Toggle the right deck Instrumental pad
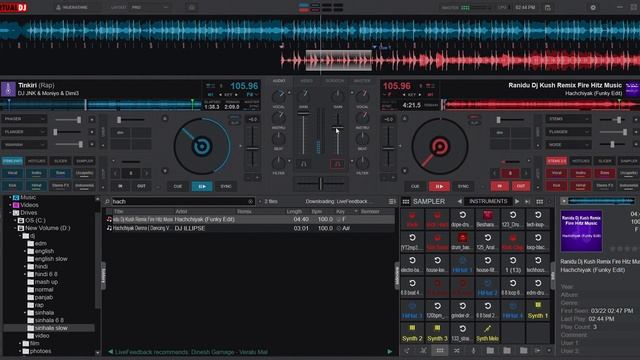This screenshot has height=360, width=640. pos(629,186)
